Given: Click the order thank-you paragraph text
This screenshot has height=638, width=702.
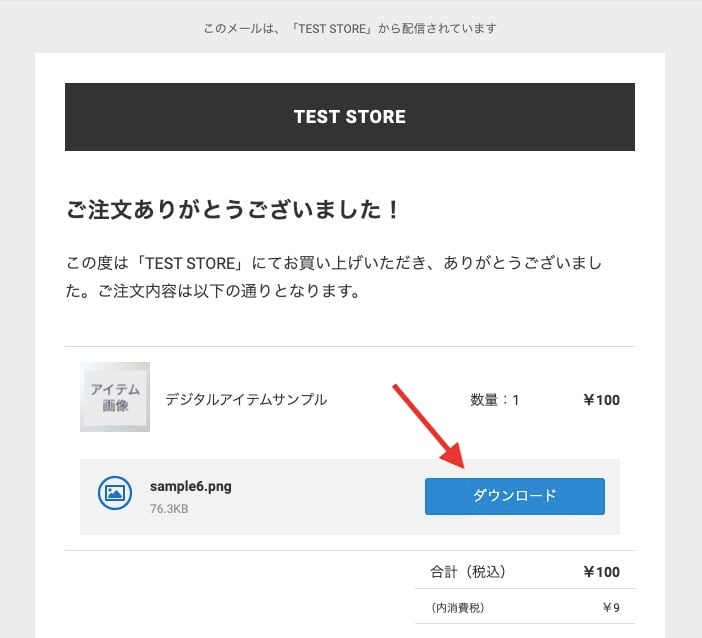Looking at the screenshot, I should coord(334,277).
